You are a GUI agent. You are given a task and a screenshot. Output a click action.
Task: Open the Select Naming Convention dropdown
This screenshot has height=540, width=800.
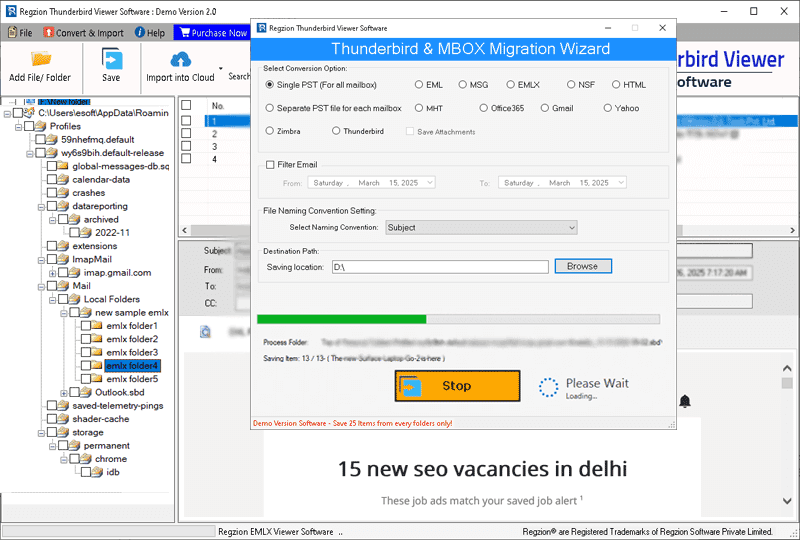tap(481, 228)
